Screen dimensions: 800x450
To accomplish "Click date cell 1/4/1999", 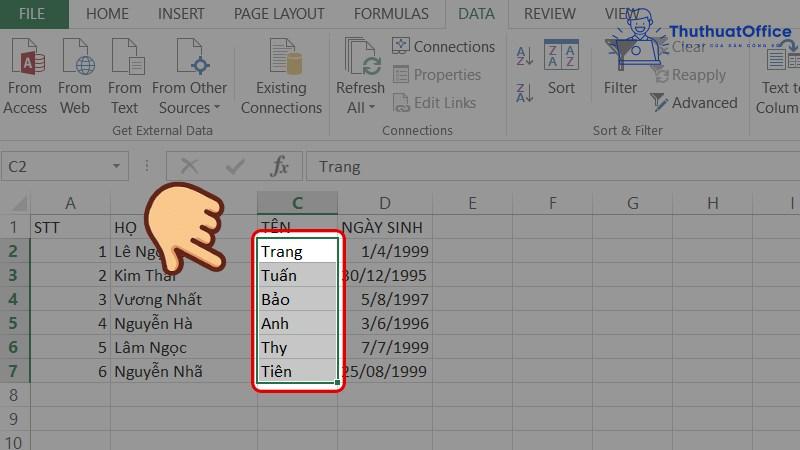I will pos(385,251).
